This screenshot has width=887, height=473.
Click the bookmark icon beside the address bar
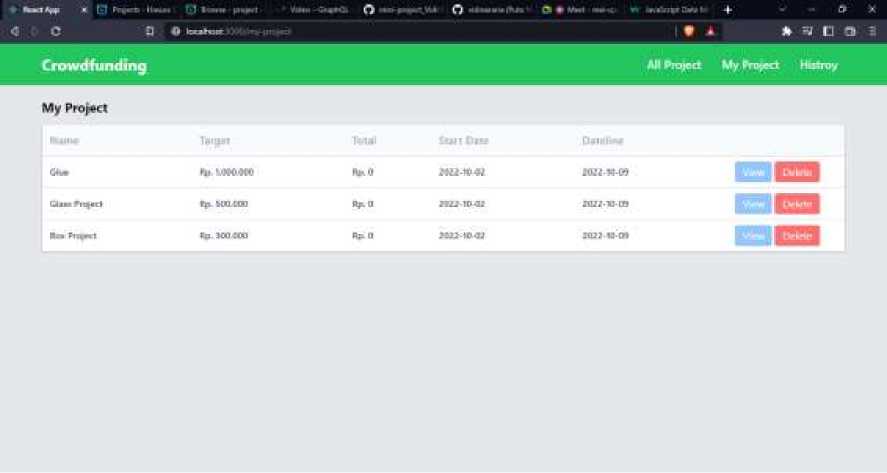coord(150,31)
